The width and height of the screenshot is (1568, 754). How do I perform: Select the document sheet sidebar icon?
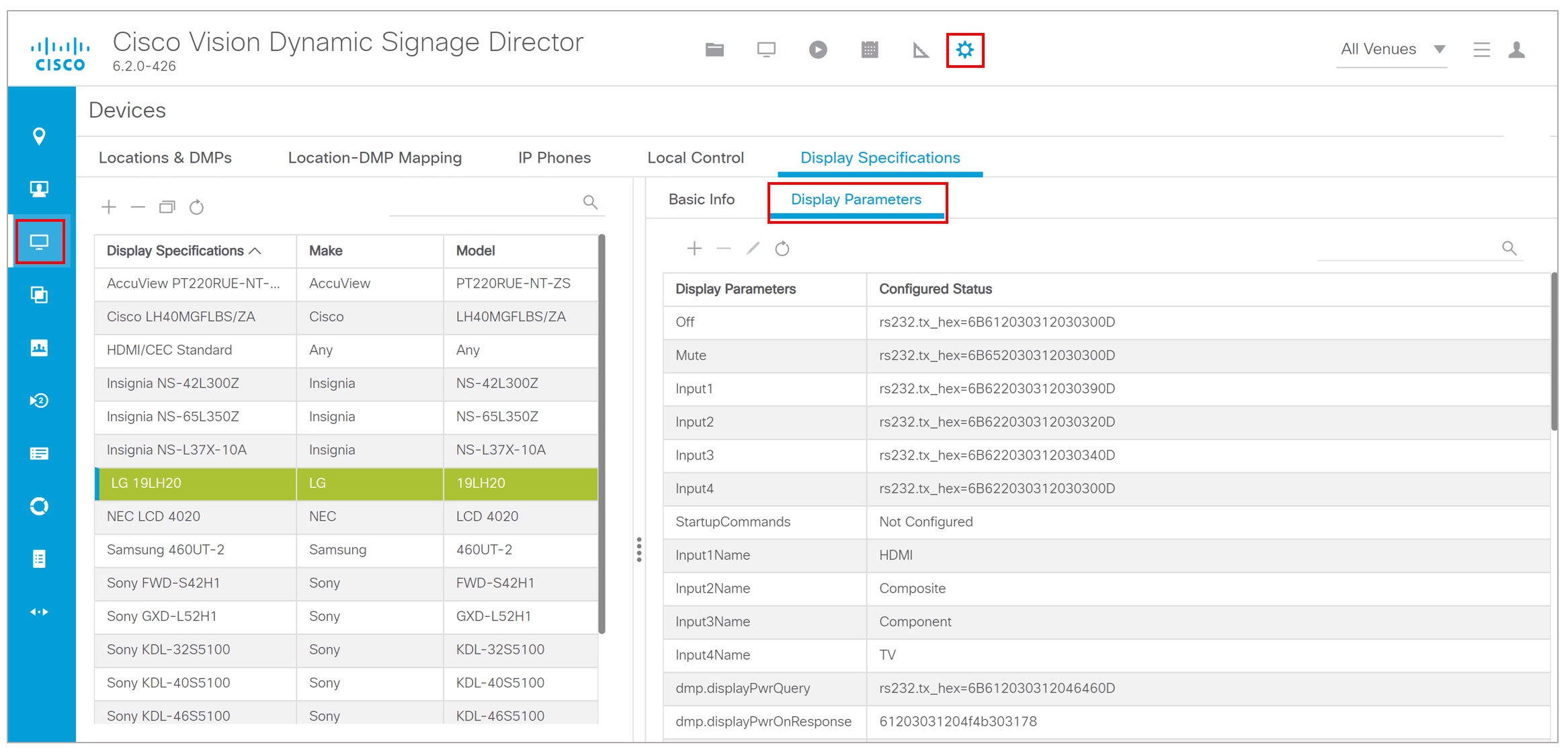40,559
